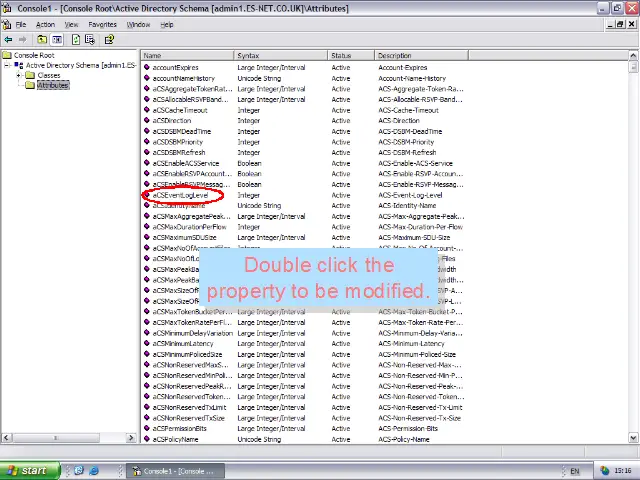Collapse the Active Directory Schema node
This screenshot has width=640, height=480.
(8, 65)
